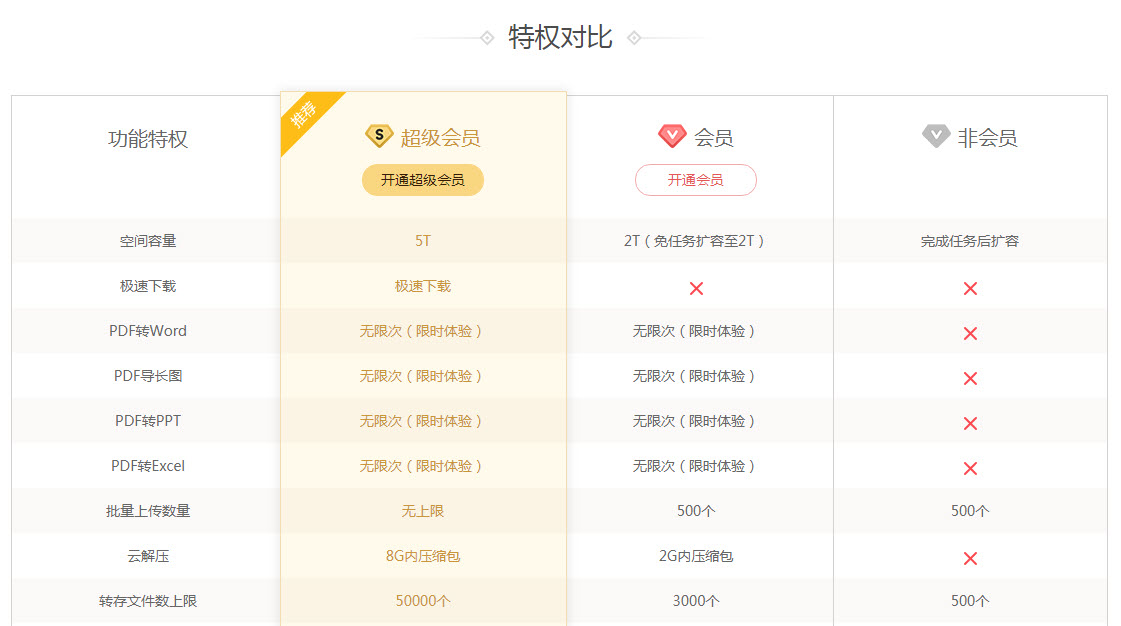Click the diamond decoration right of 特权对比 title
The width and height of the screenshot is (1121, 626).
(x=634, y=37)
